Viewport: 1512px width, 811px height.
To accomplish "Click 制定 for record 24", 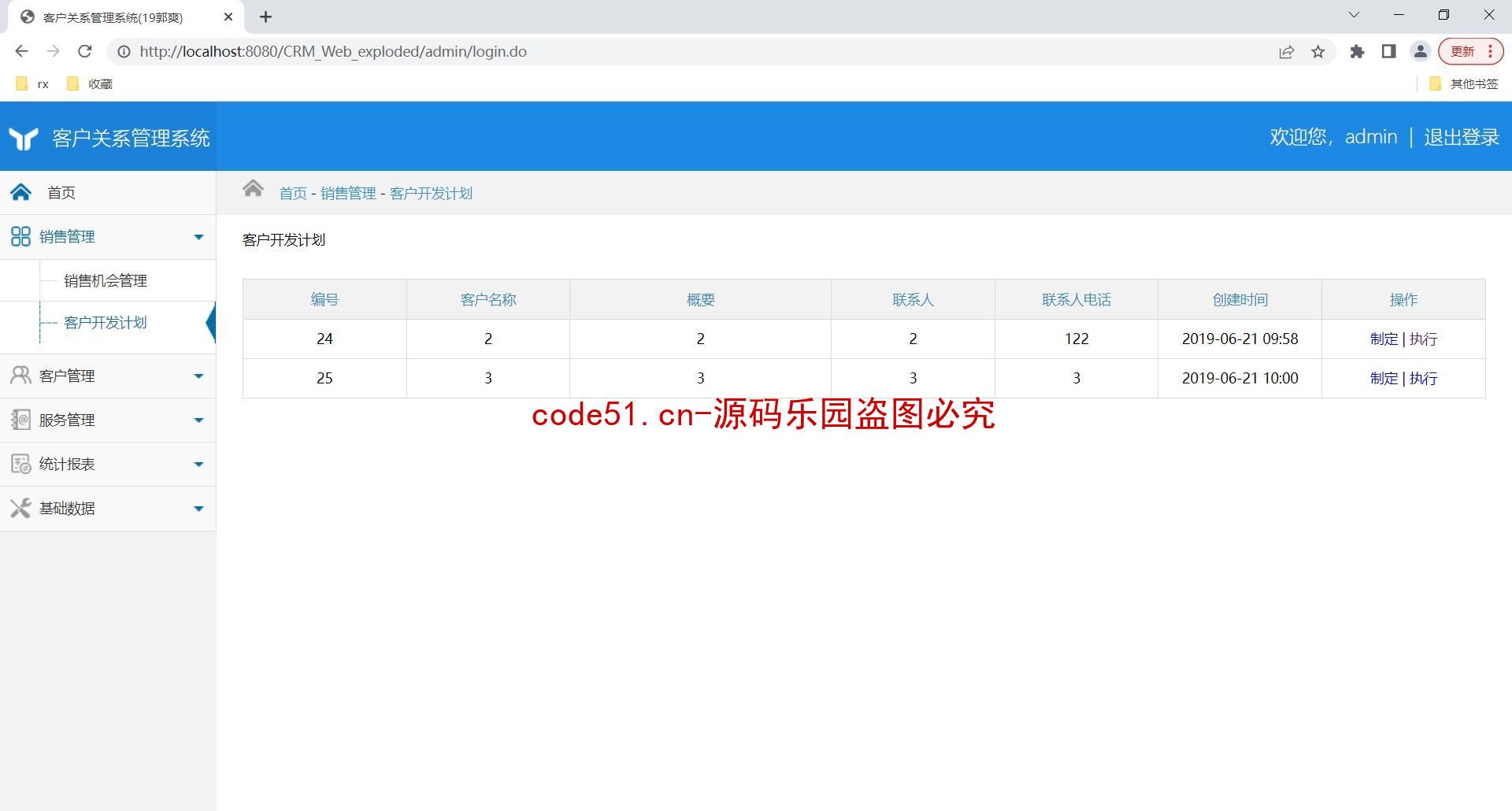I will 1384,339.
